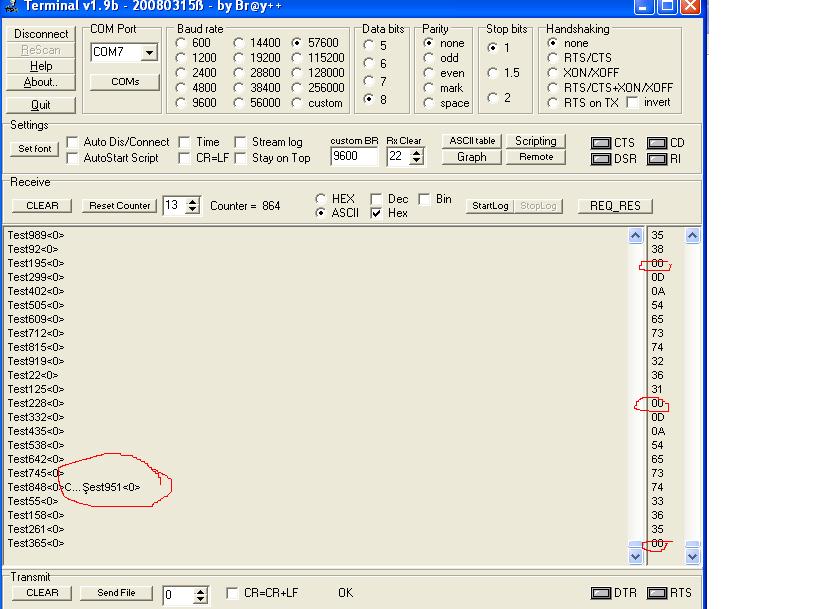The image size is (840, 609).
Task: Click the DSR indicator light
Action: pyautogui.click(x=601, y=159)
